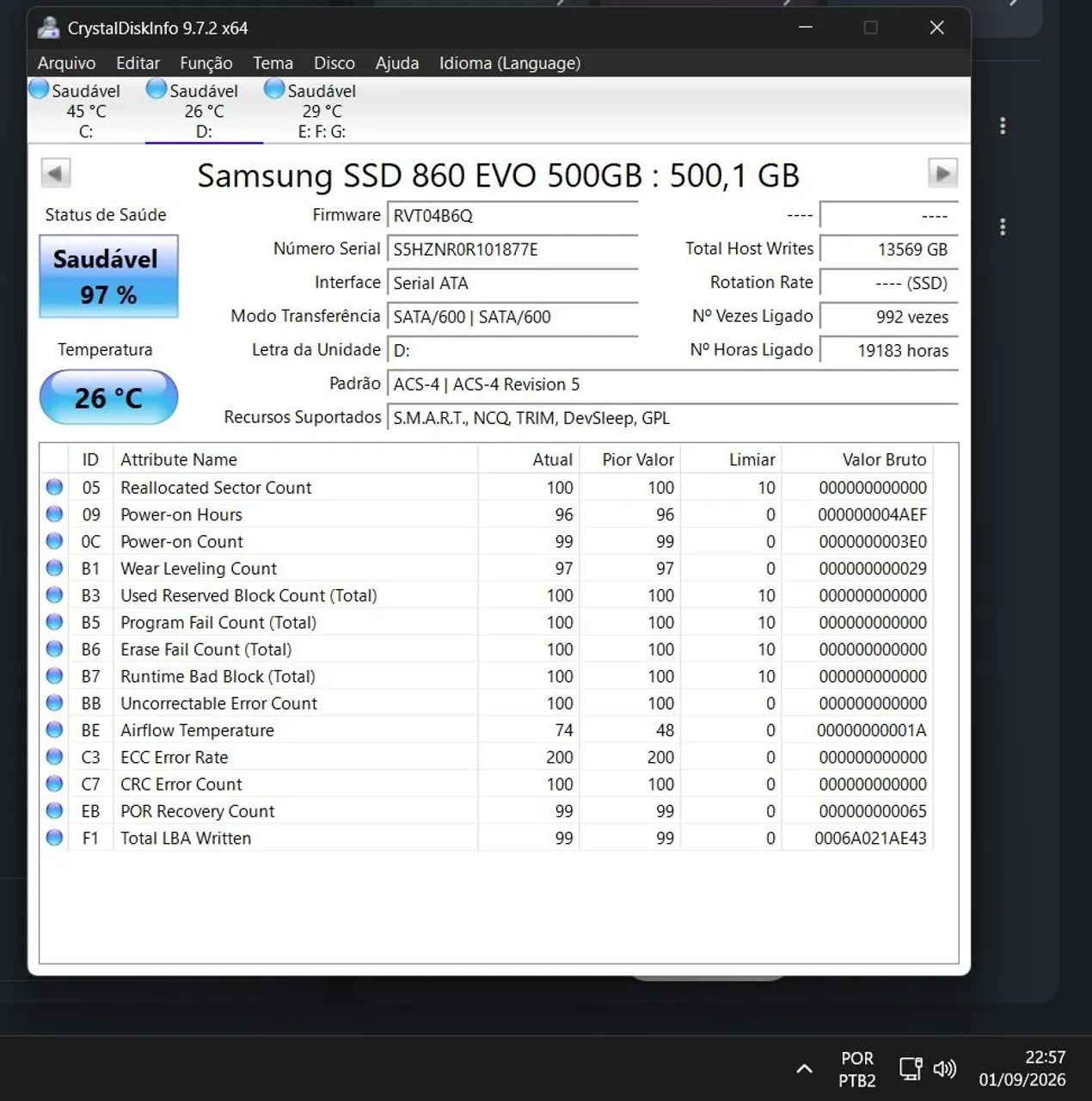Open the Tema menu
Viewport: 1092px width, 1101px height.
[x=273, y=63]
